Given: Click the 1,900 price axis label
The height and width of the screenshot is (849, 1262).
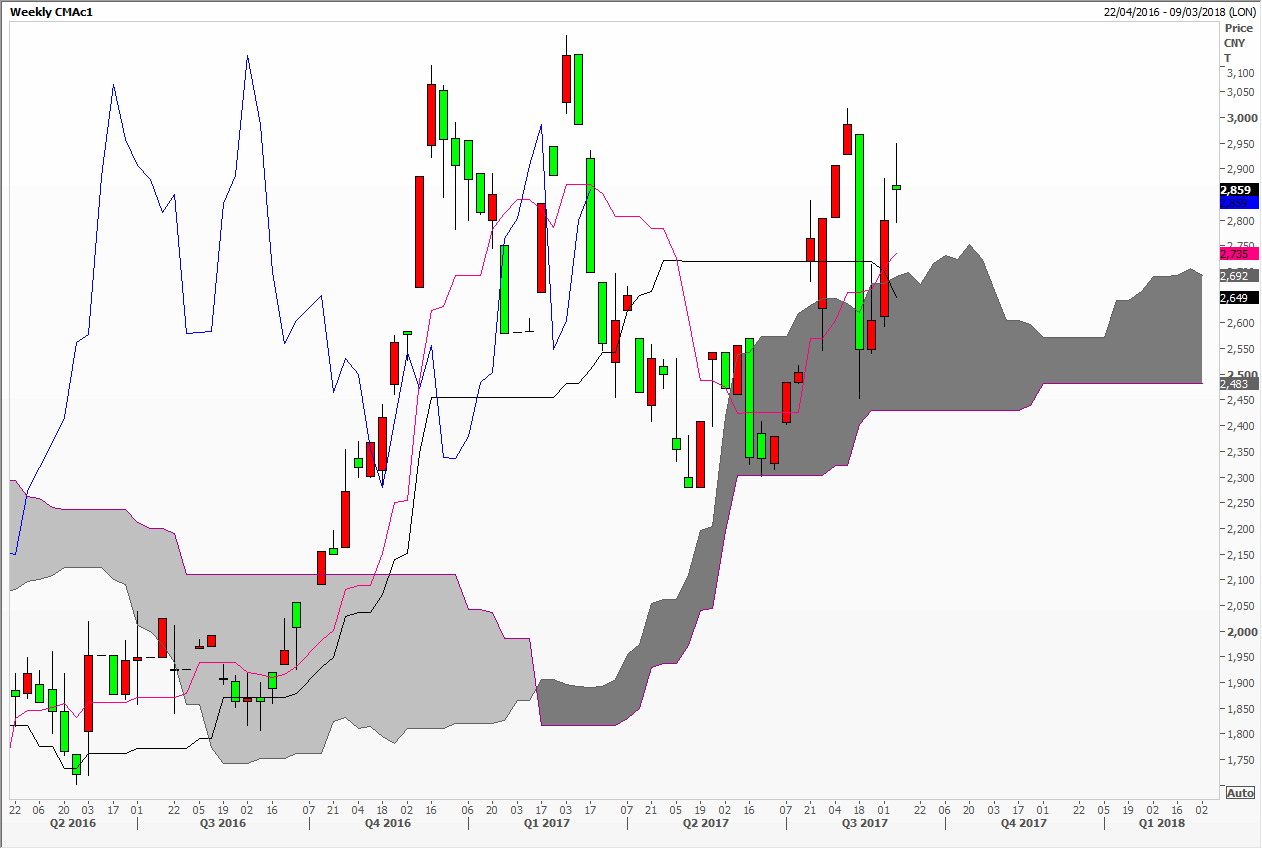Looking at the screenshot, I should click(1240, 683).
